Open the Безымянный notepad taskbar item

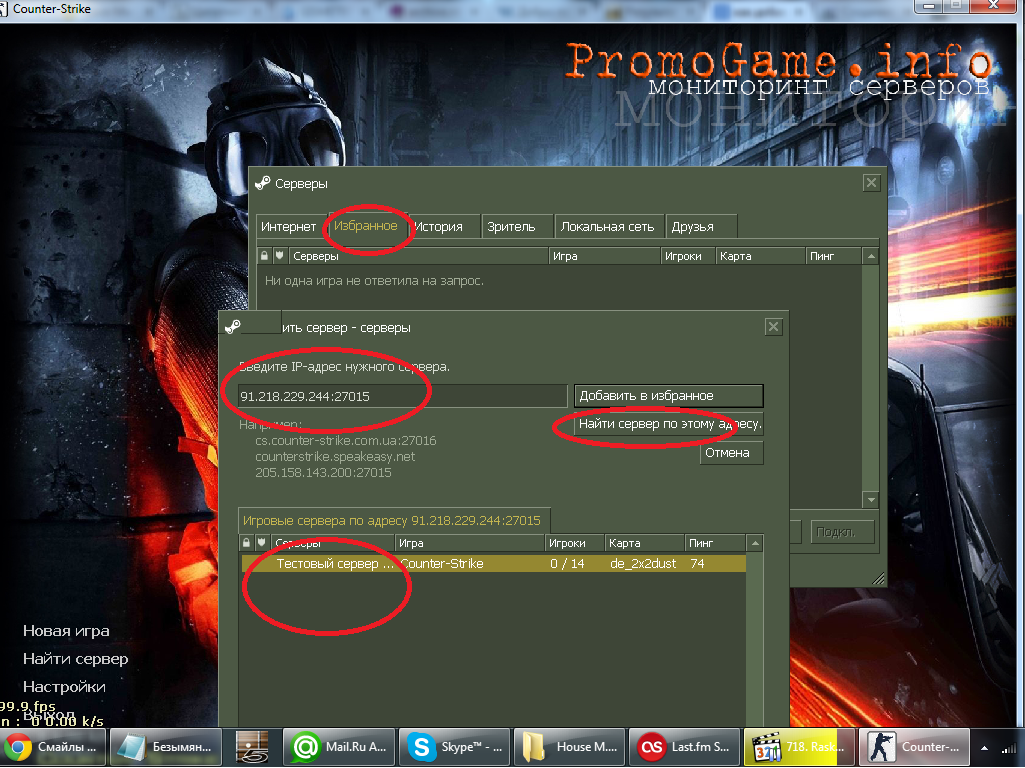coord(165,746)
